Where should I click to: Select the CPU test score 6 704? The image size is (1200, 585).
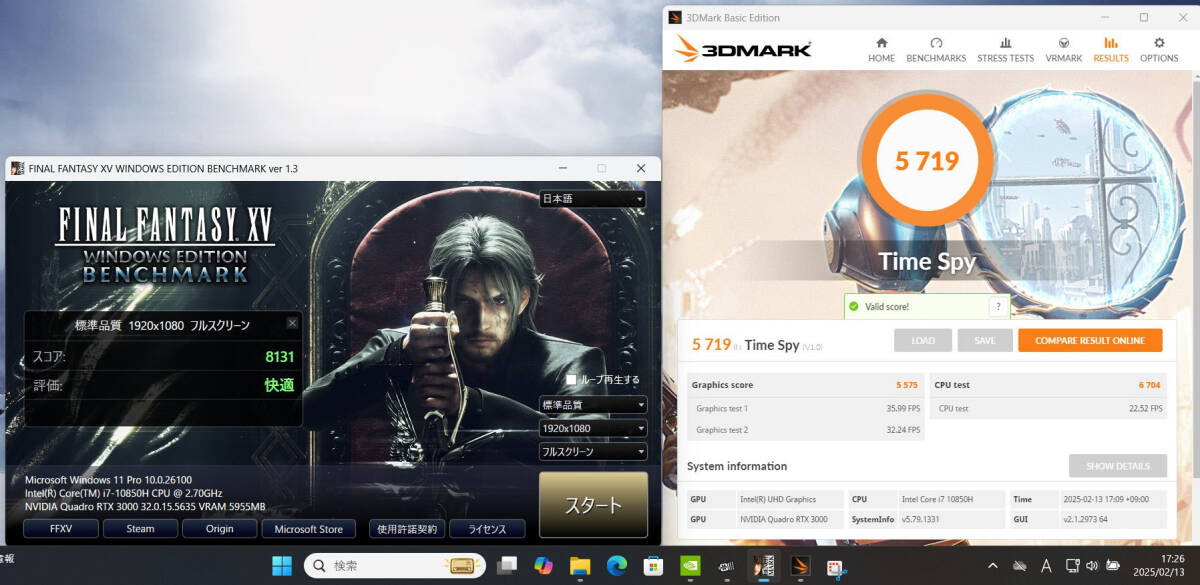pyautogui.click(x=1149, y=385)
